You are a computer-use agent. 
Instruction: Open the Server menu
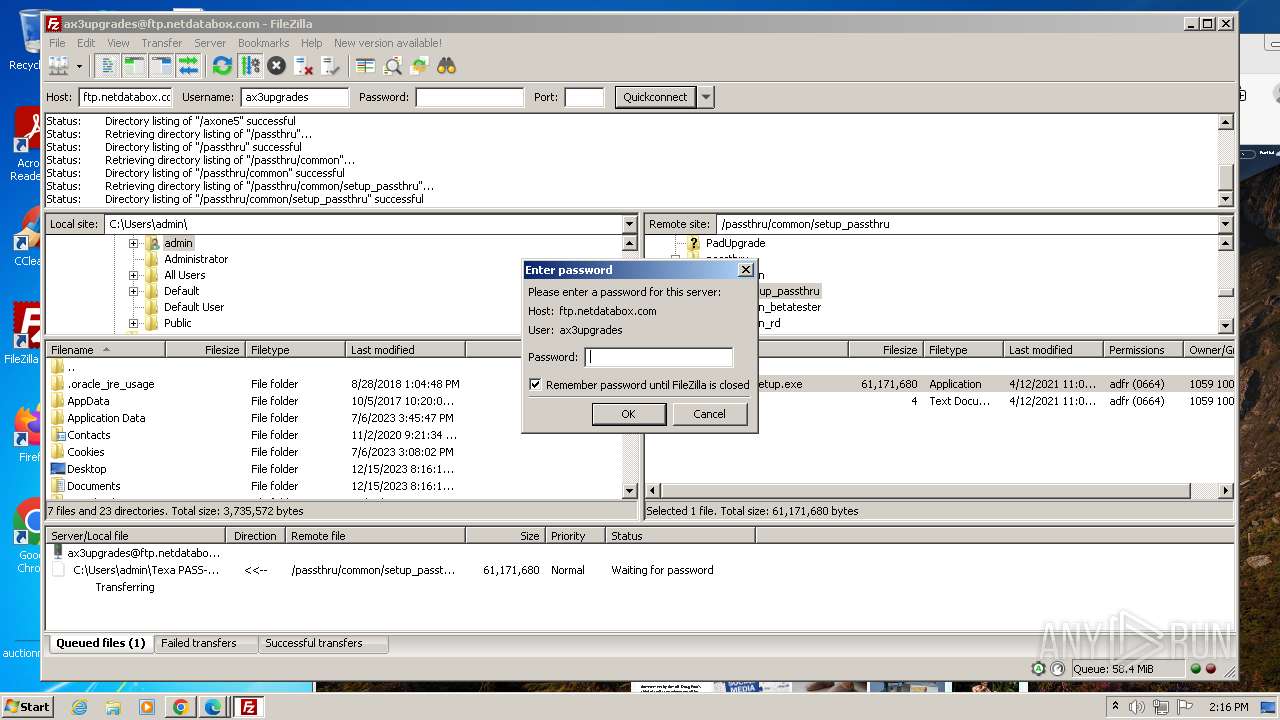coord(210,43)
